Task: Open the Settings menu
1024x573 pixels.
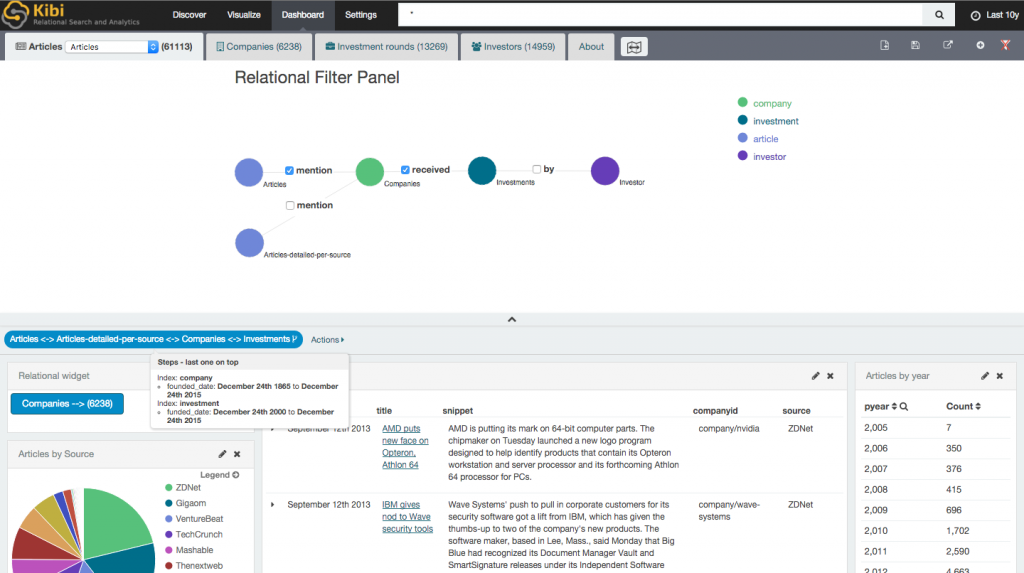Action: pyautogui.click(x=360, y=14)
